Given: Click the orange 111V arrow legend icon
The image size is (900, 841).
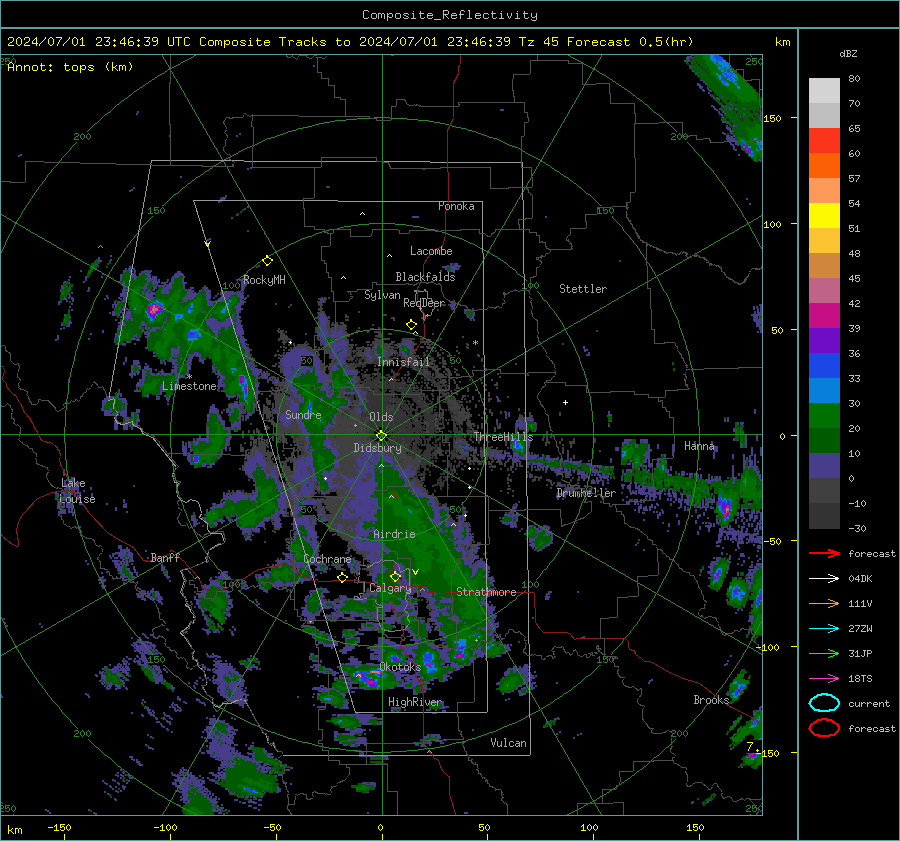Looking at the screenshot, I should point(824,603).
